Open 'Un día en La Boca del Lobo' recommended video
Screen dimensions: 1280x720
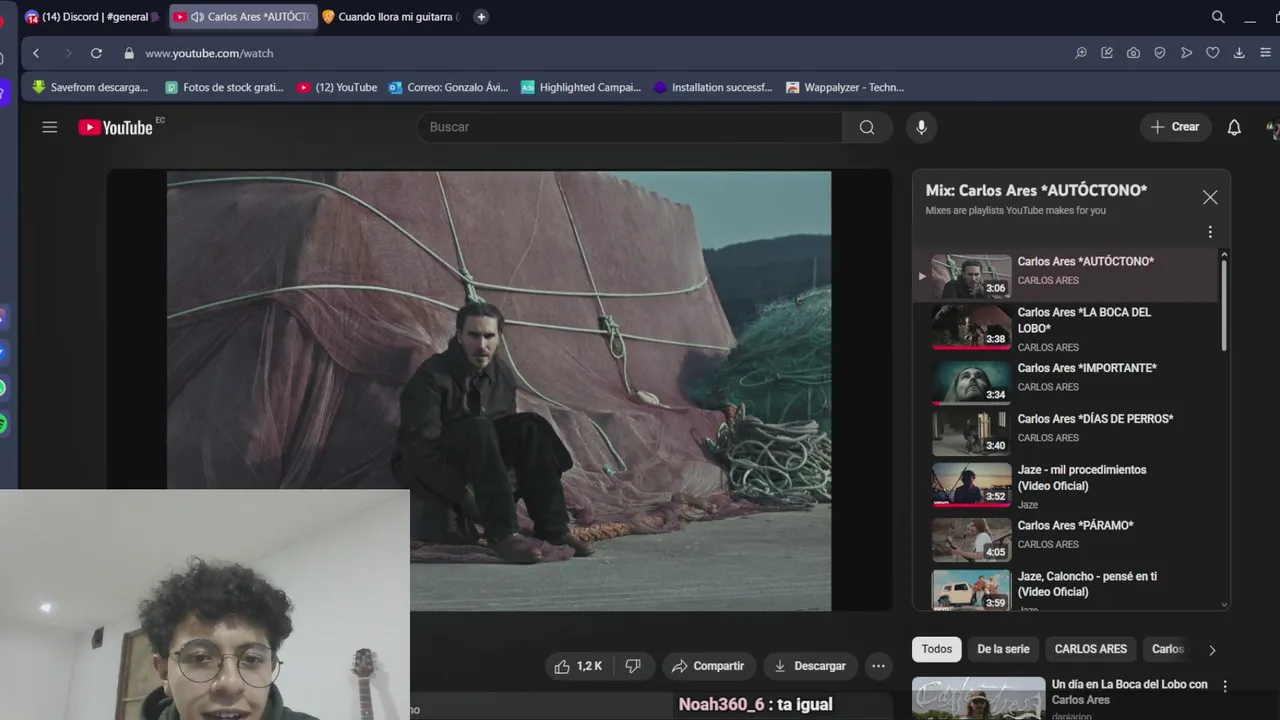[x=1129, y=692]
